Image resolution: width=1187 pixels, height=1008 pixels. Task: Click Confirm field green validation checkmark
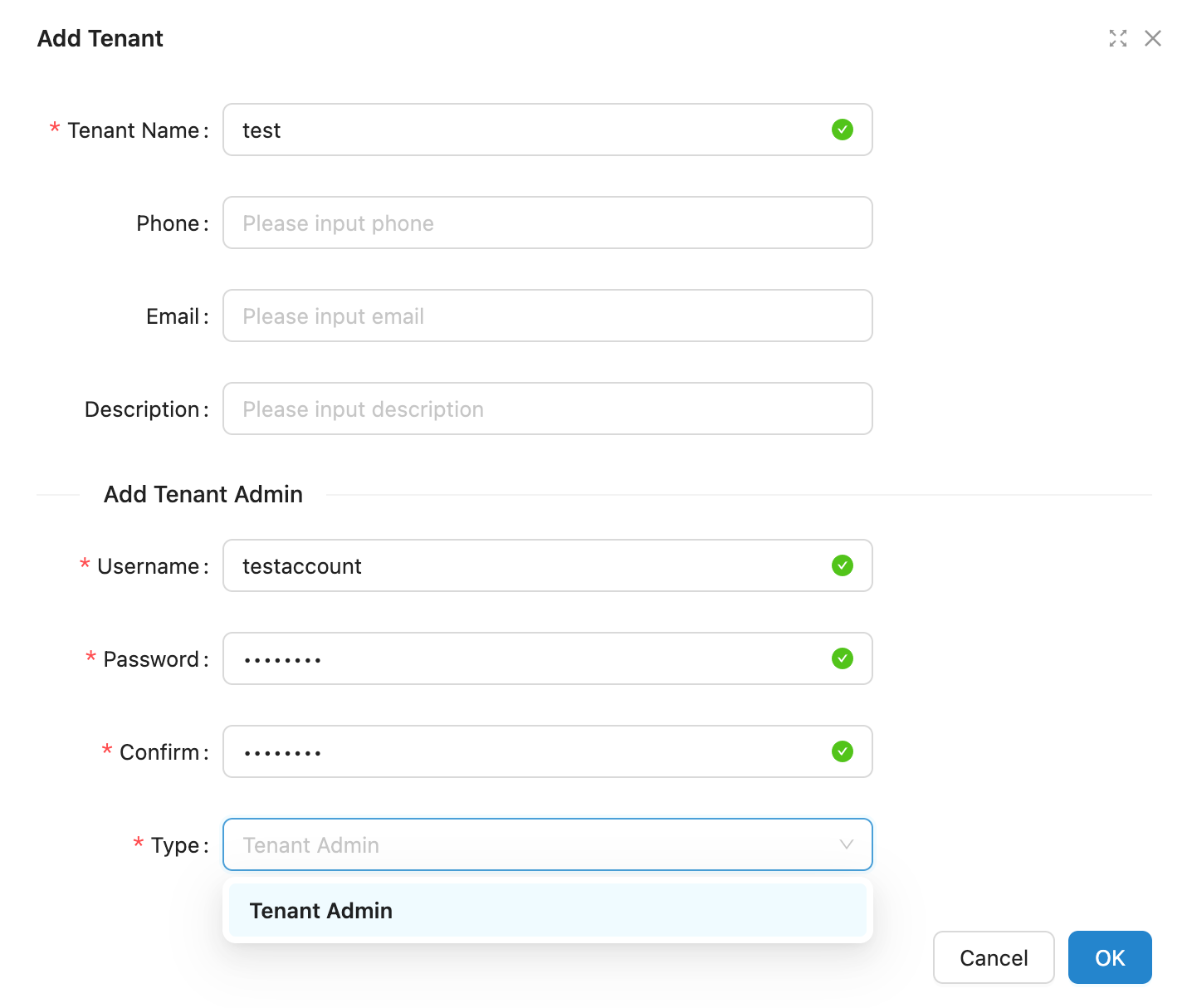coord(843,751)
